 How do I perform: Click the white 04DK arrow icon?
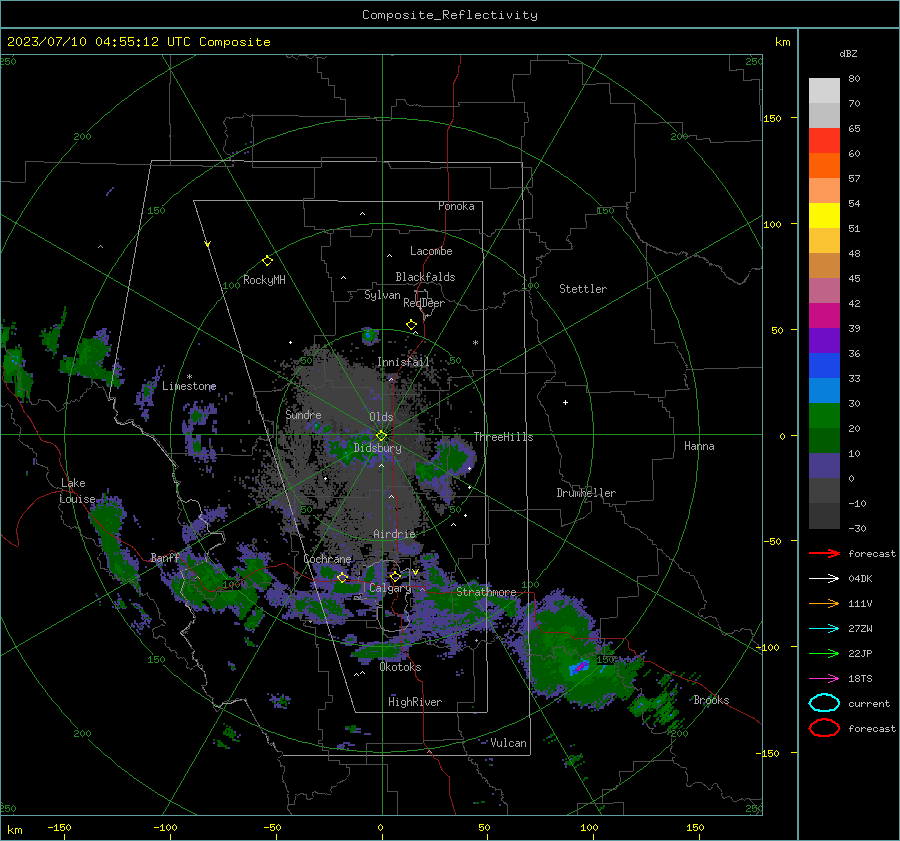[824, 579]
